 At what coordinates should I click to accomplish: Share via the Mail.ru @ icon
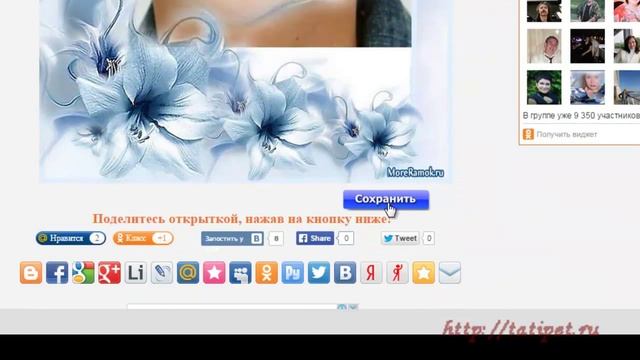[188, 273]
